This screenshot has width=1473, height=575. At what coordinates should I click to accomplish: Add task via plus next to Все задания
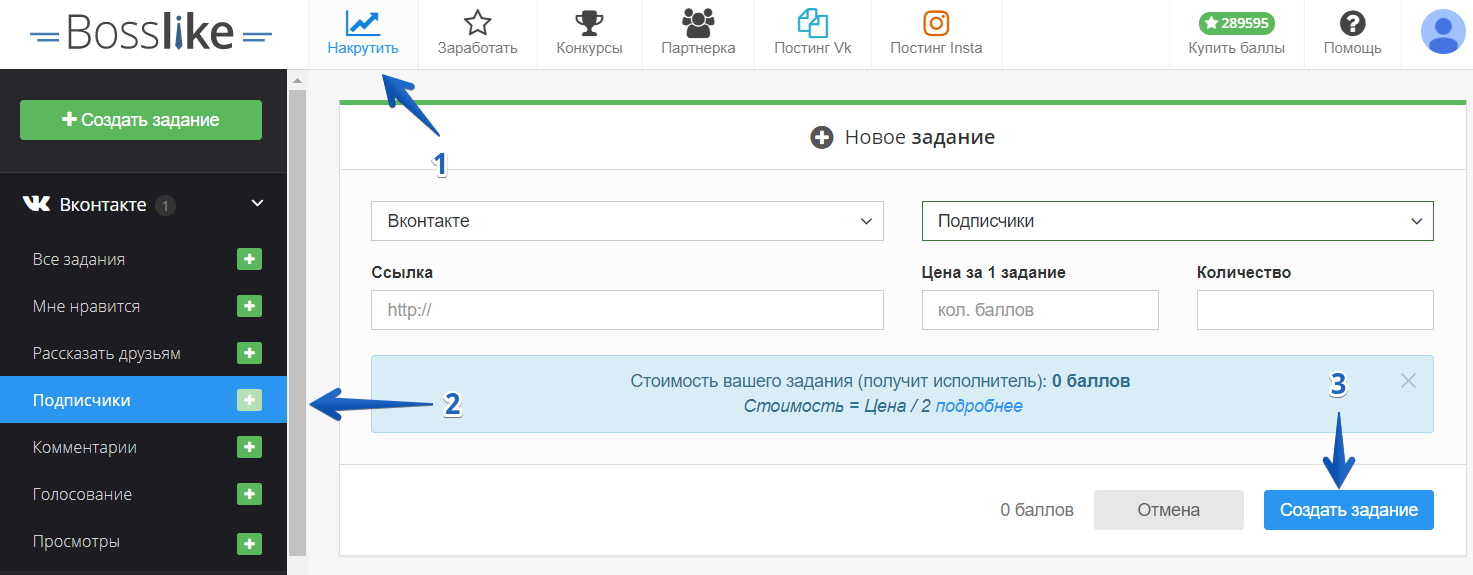(x=249, y=259)
